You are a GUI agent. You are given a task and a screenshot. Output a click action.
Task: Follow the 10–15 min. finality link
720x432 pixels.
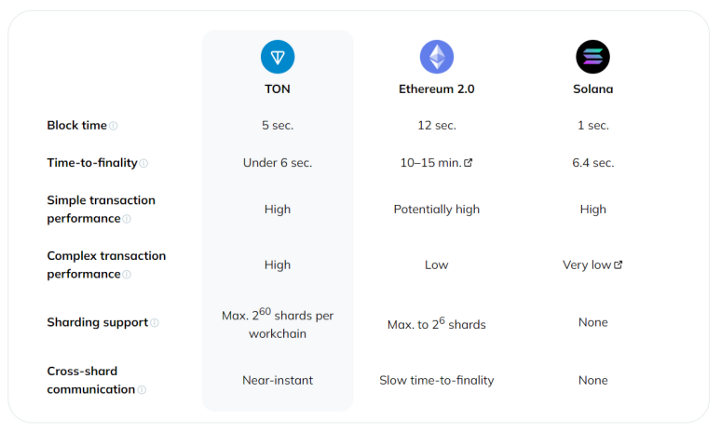(x=431, y=163)
